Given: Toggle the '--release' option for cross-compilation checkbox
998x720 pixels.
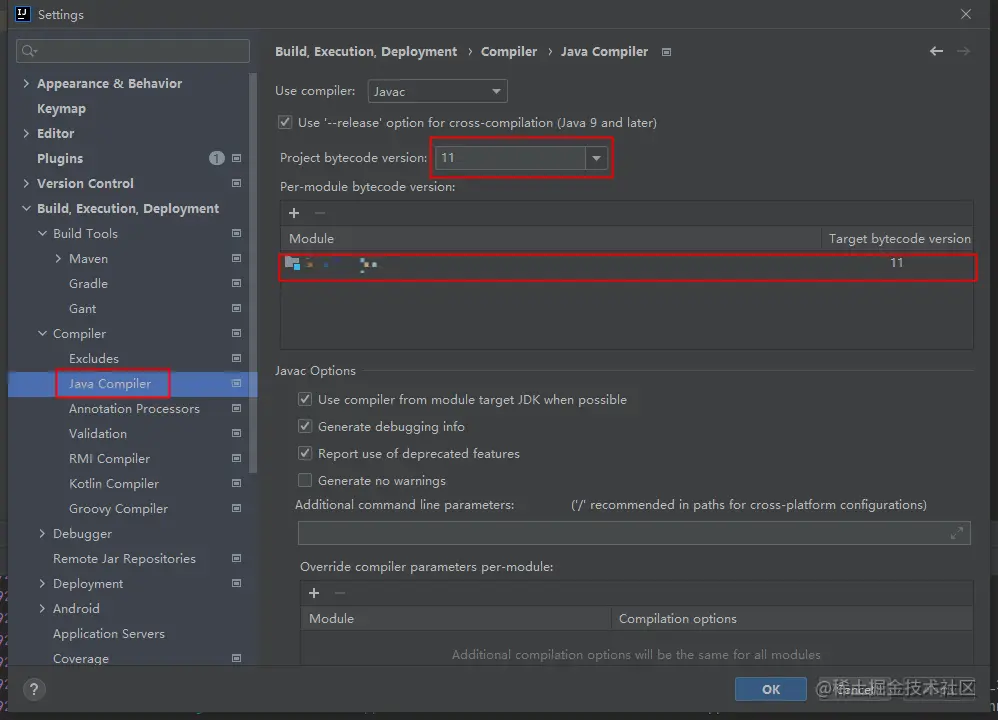Looking at the screenshot, I should point(285,122).
